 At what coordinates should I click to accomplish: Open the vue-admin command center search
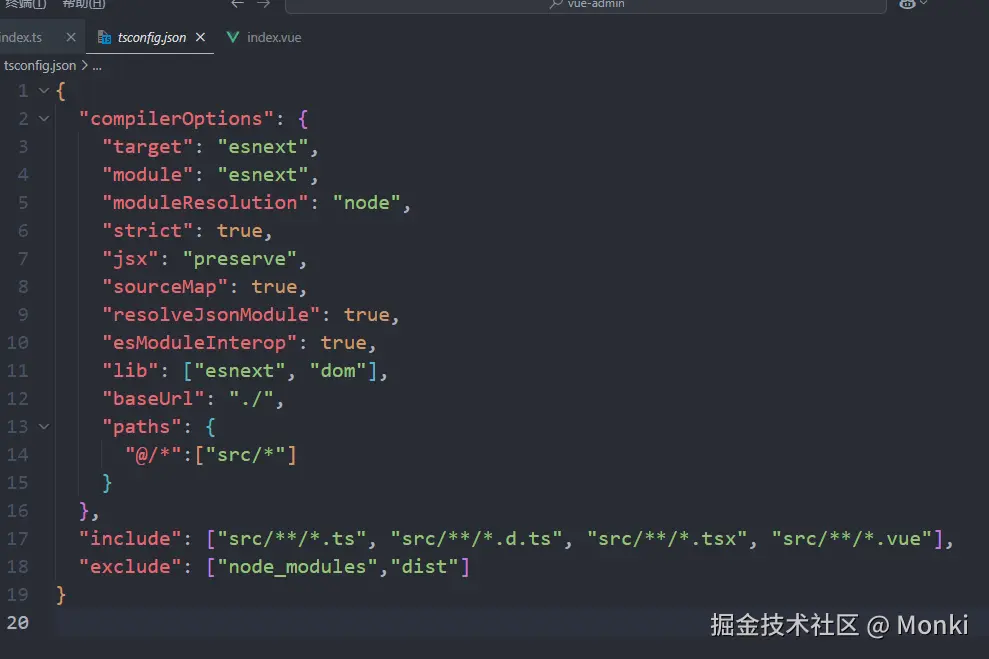coord(585,5)
